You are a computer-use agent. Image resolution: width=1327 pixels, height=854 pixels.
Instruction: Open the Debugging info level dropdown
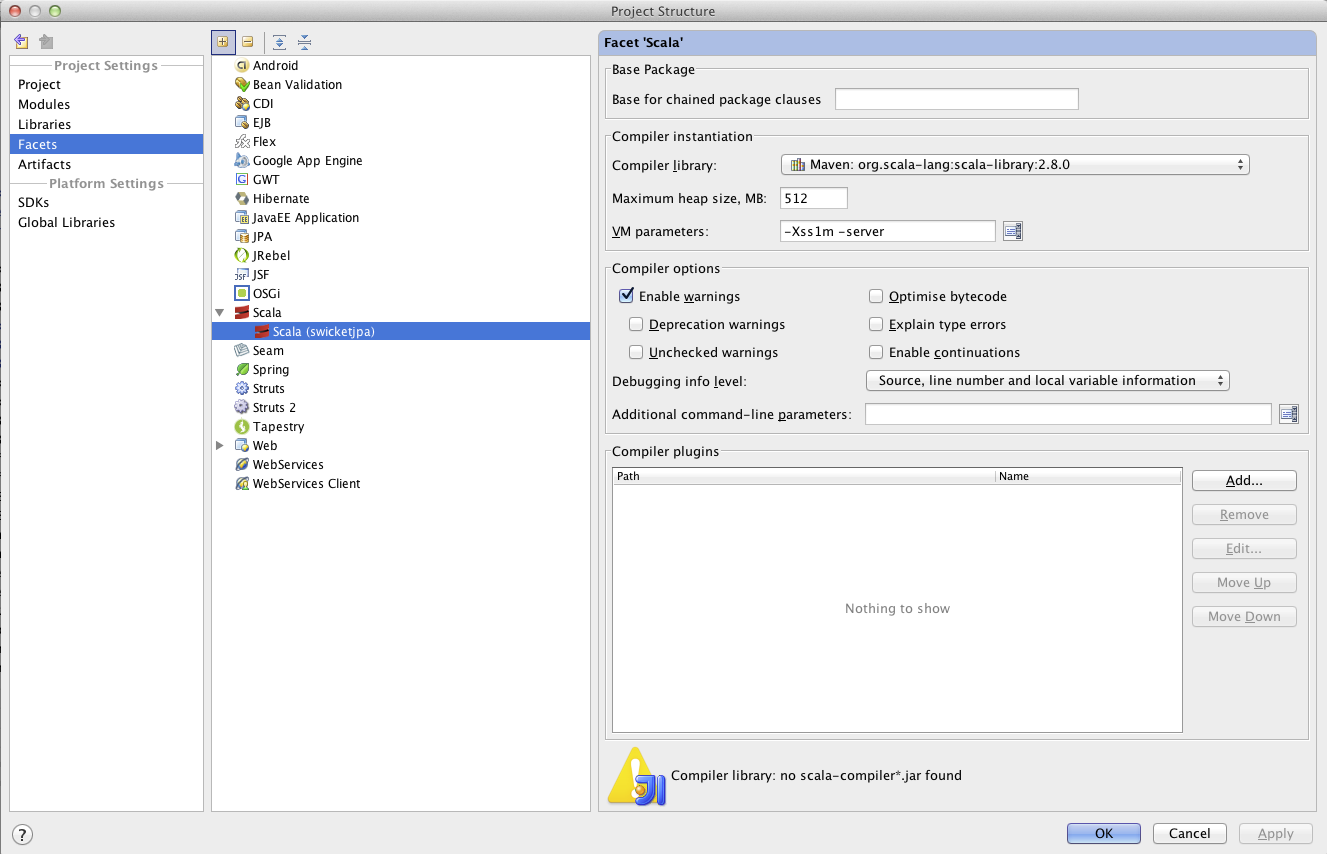point(1047,381)
